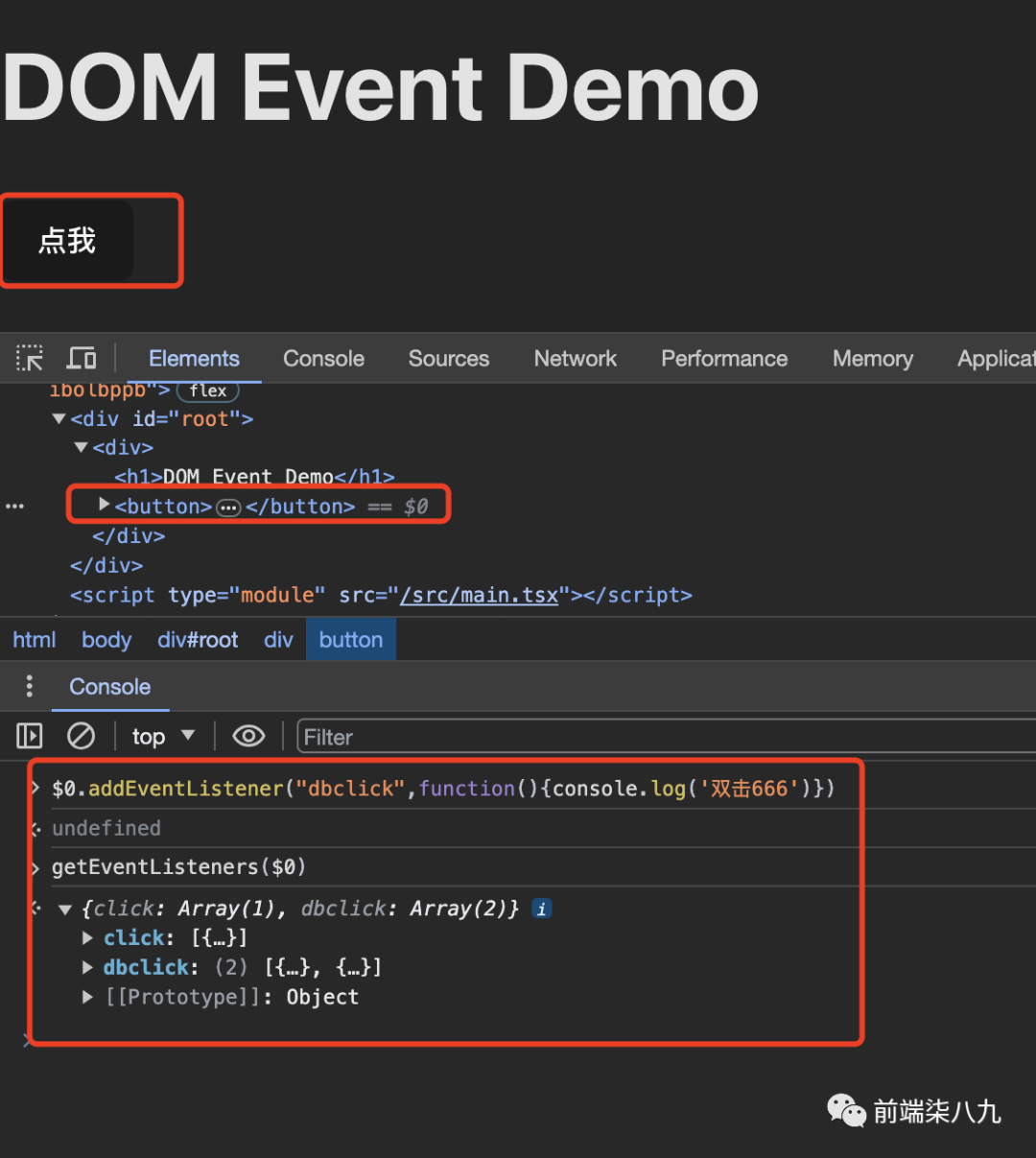Screen dimensions: 1036x1158
Task: Open the drawer three-dot menu
Action: click(30, 686)
